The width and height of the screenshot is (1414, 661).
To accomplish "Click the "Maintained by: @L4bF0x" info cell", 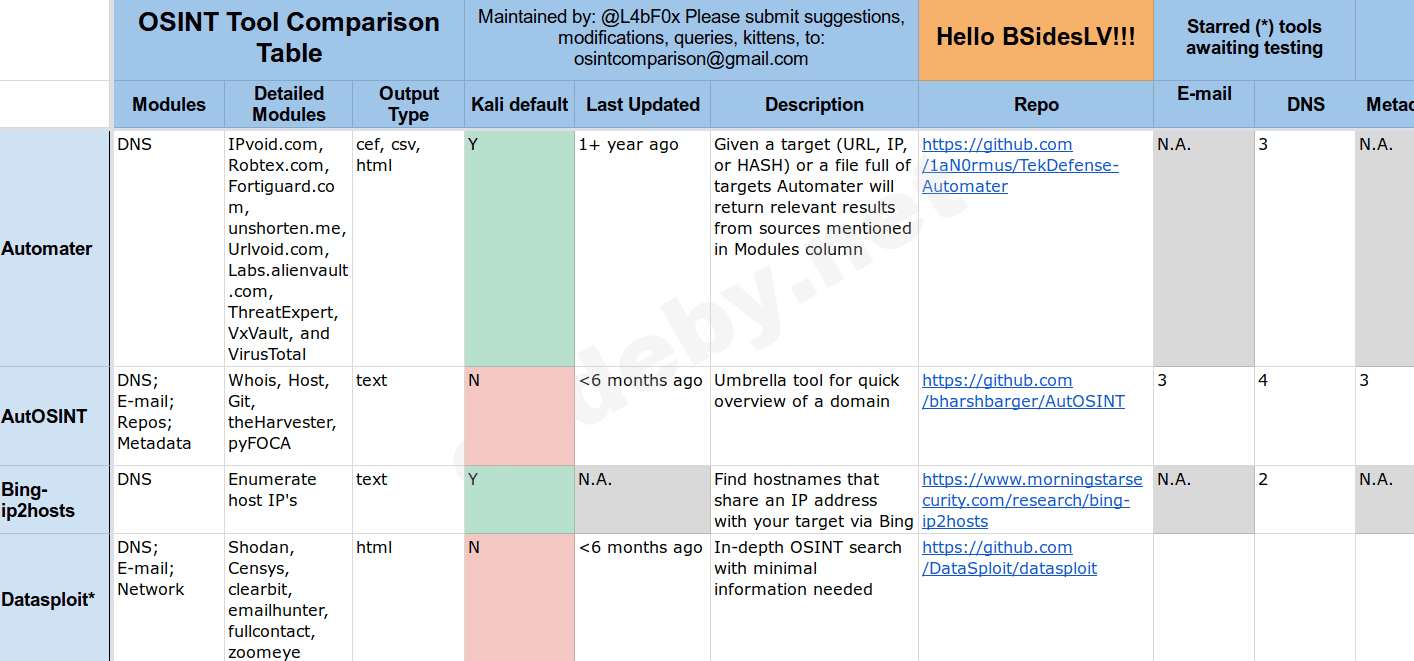I will click(691, 38).
